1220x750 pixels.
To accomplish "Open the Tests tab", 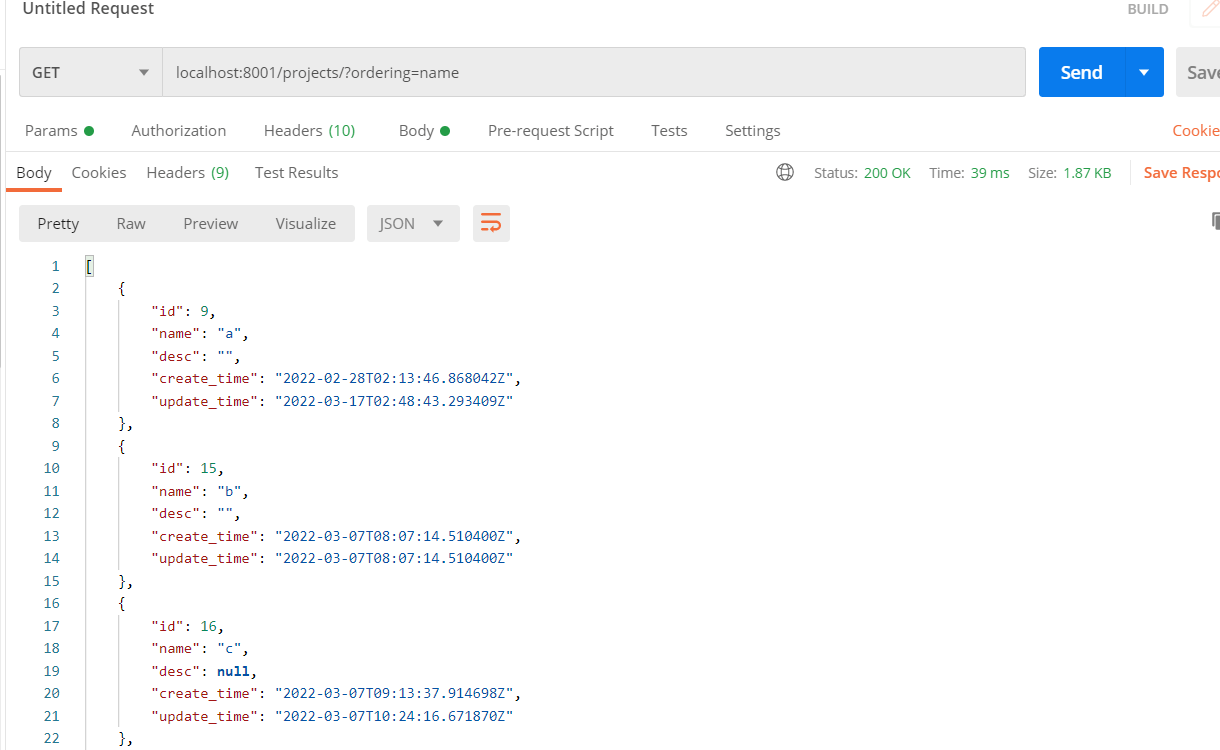I will [669, 131].
